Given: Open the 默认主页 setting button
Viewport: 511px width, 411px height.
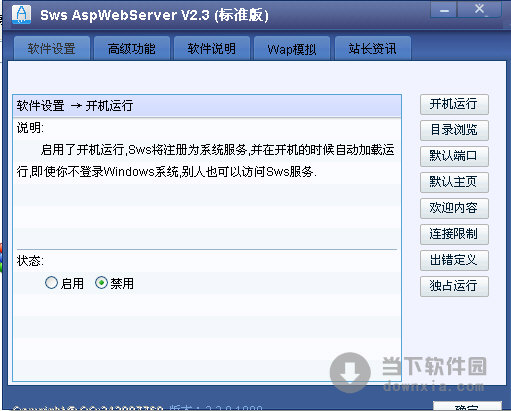Looking at the screenshot, I should tap(454, 182).
